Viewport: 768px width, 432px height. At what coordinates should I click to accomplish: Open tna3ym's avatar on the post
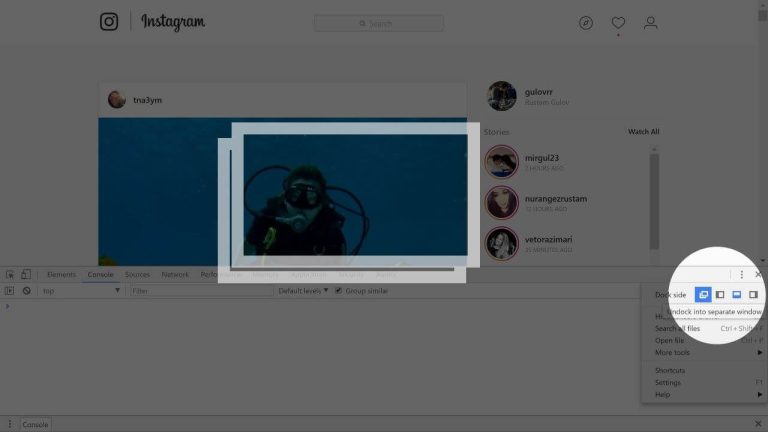117,99
